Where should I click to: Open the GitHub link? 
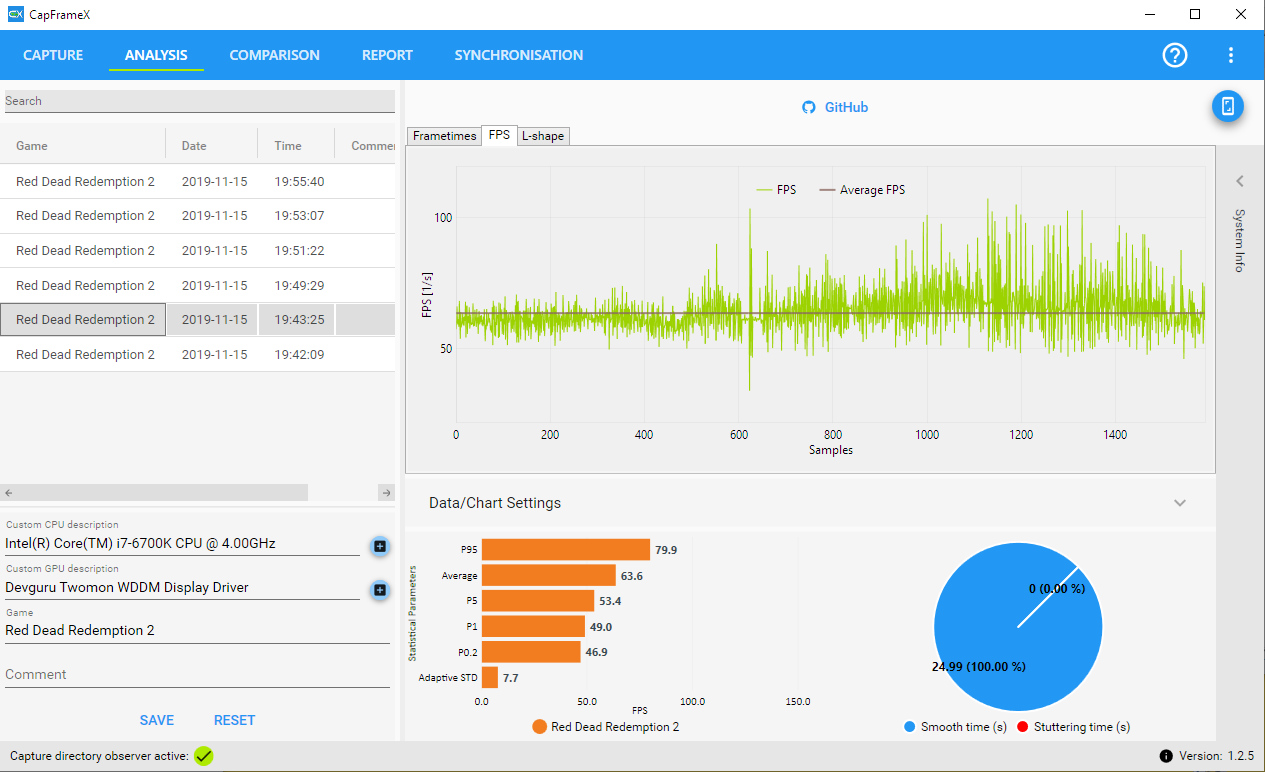846,107
